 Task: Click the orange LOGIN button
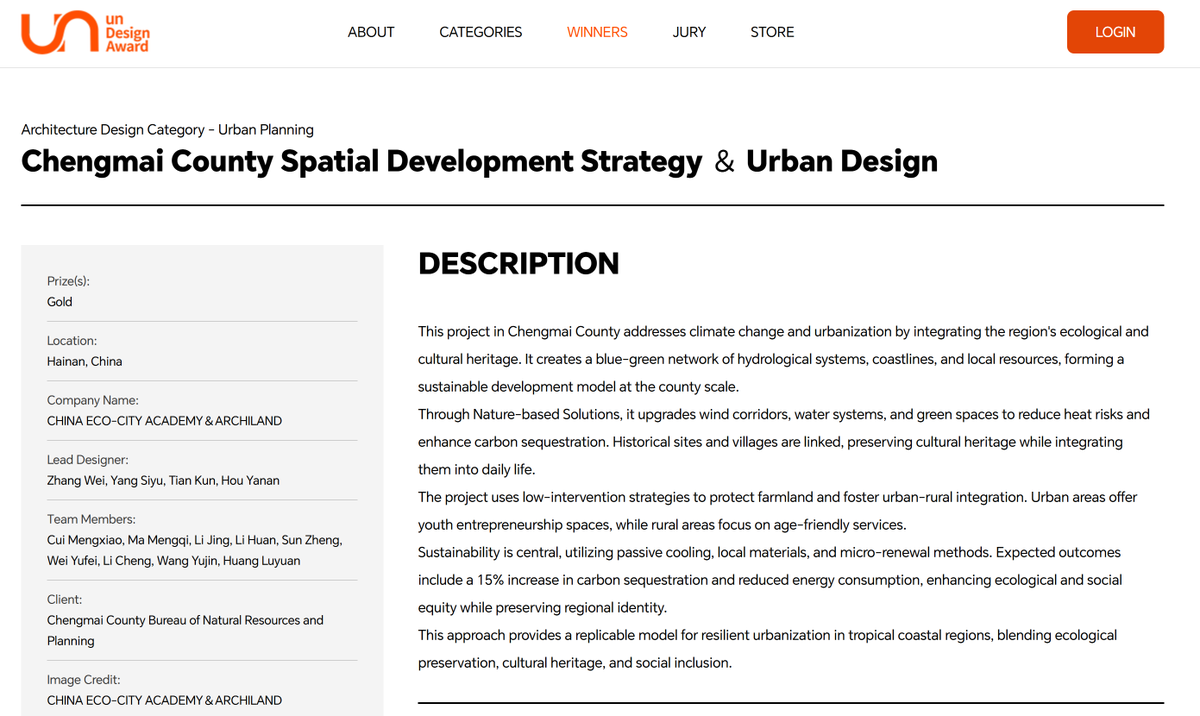pyautogui.click(x=1115, y=32)
